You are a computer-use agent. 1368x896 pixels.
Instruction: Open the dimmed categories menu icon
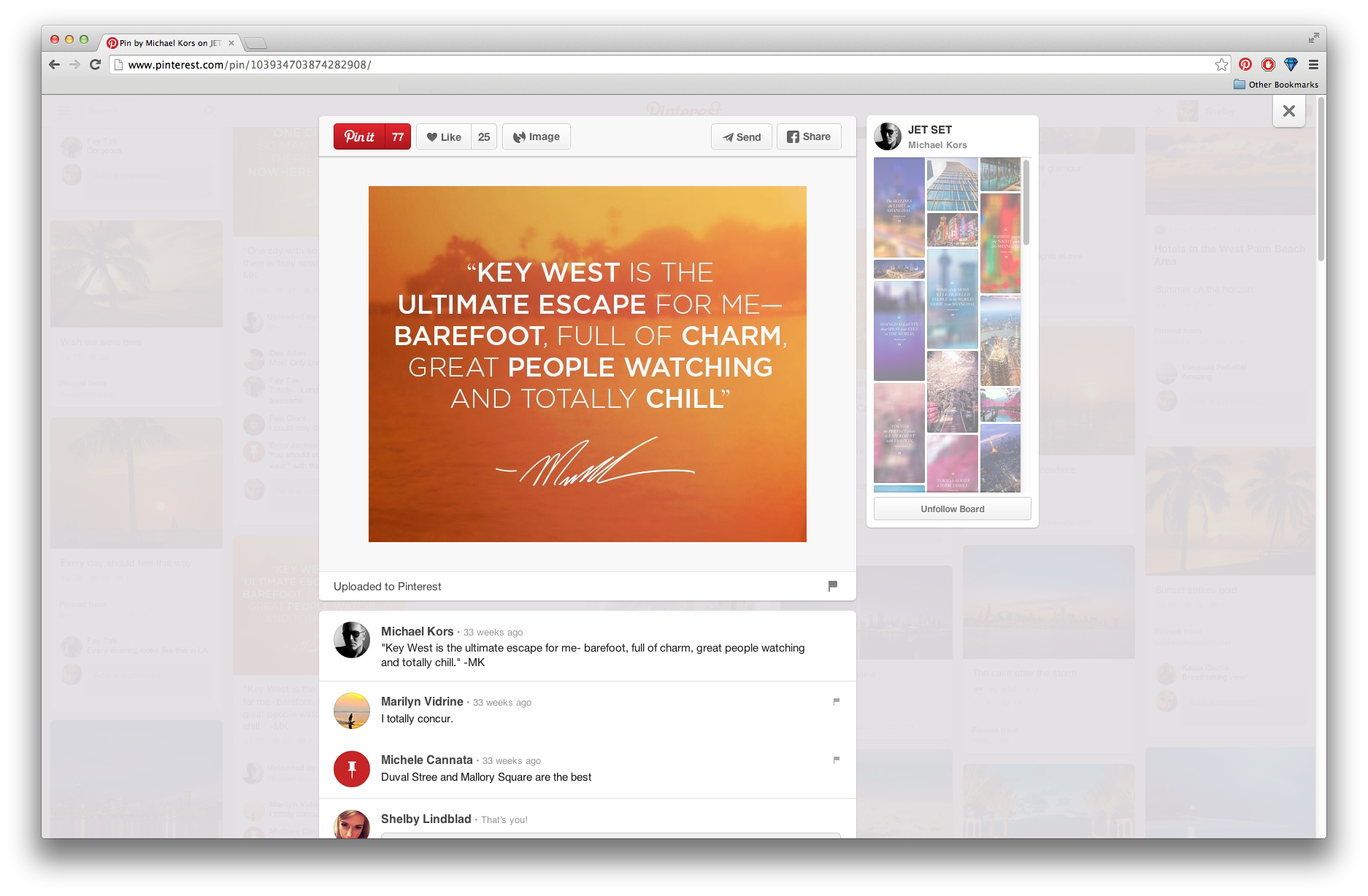[x=64, y=111]
